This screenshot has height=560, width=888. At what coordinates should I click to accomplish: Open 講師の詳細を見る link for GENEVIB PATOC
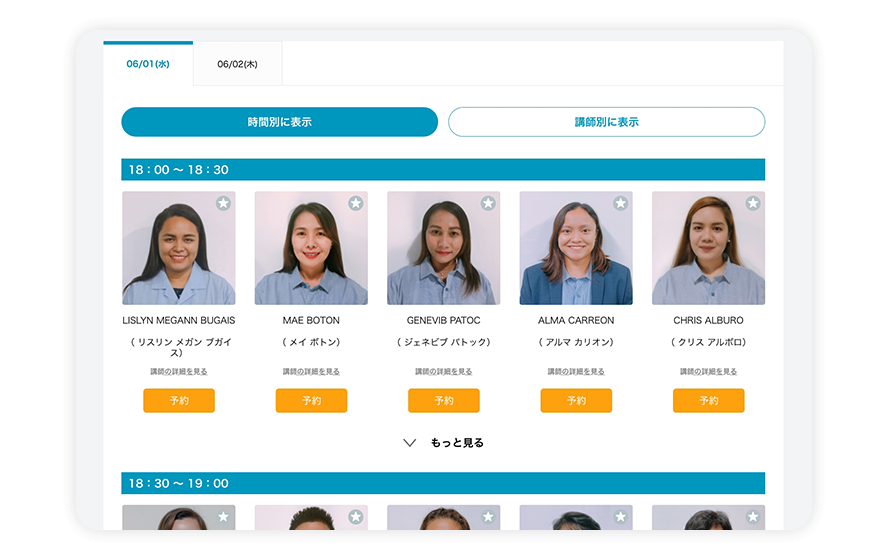[443, 372]
